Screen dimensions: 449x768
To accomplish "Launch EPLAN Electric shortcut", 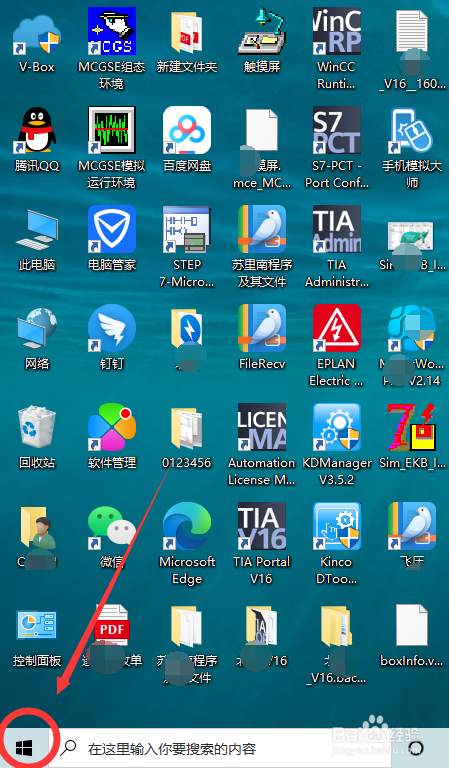I will pyautogui.click(x=337, y=328).
